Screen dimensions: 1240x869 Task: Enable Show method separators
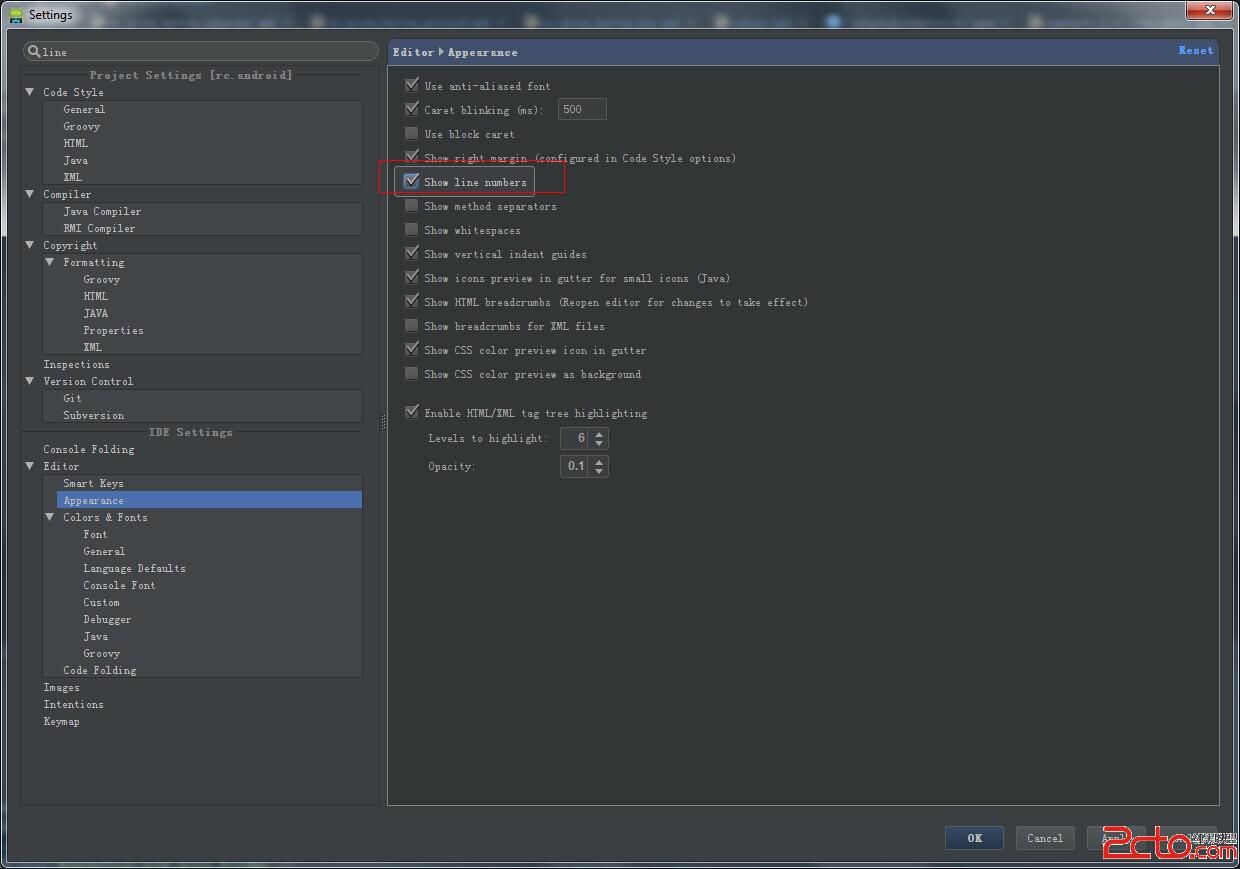pyautogui.click(x=411, y=205)
